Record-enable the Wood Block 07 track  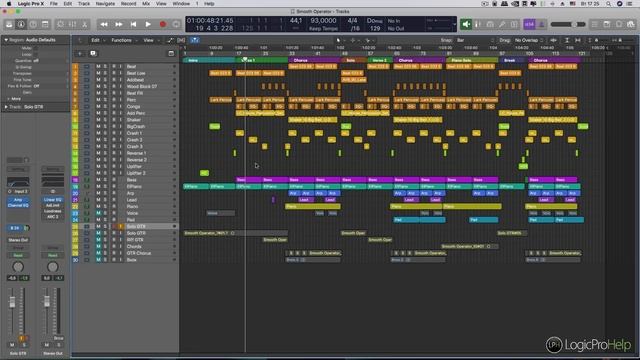(x=113, y=87)
